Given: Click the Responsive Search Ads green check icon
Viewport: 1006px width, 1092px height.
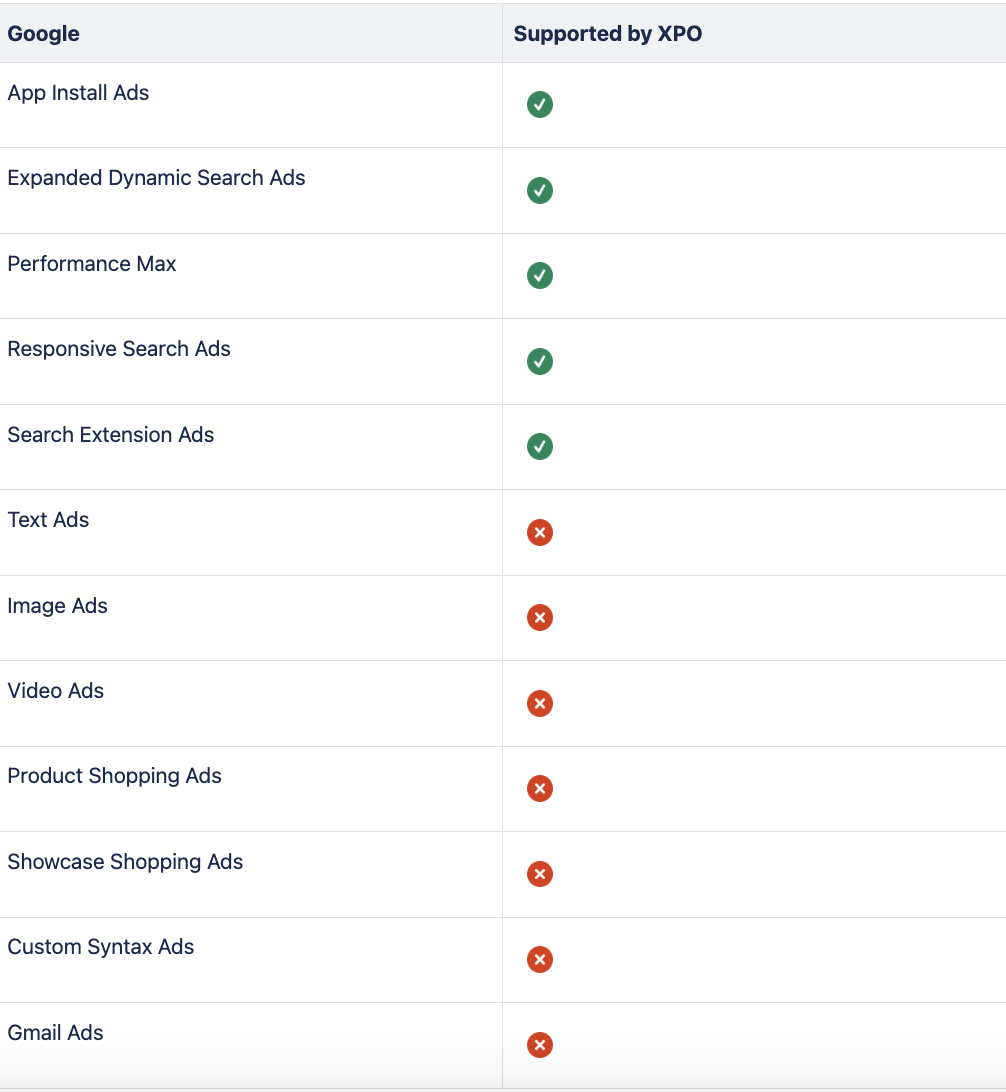Looking at the screenshot, I should pyautogui.click(x=540, y=361).
